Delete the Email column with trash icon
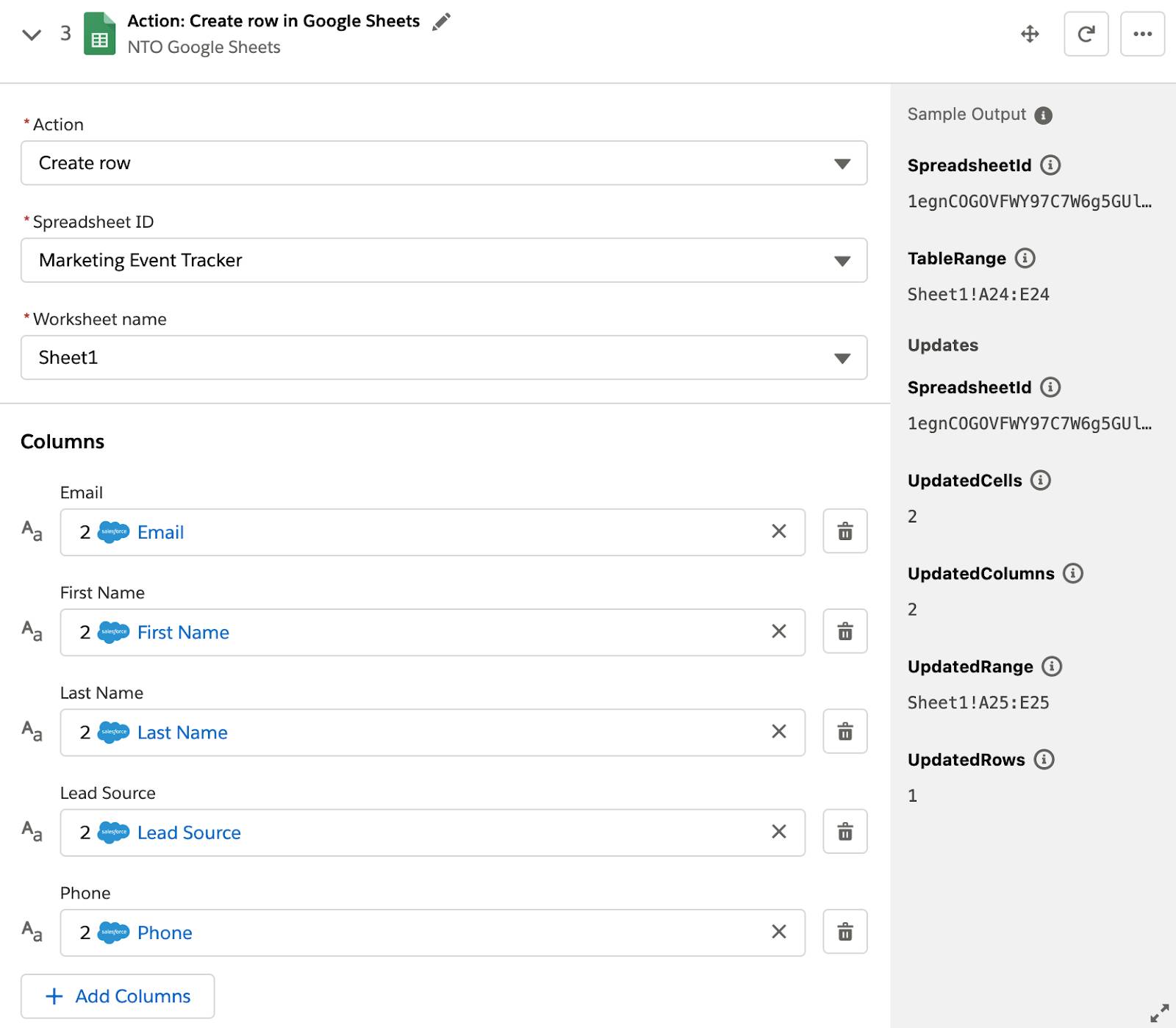 [845, 531]
